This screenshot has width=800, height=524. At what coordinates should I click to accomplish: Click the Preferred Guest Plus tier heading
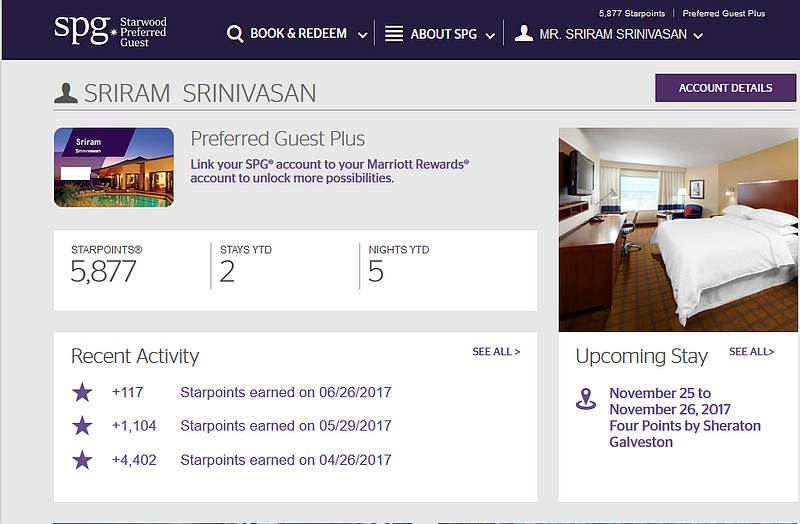click(278, 139)
